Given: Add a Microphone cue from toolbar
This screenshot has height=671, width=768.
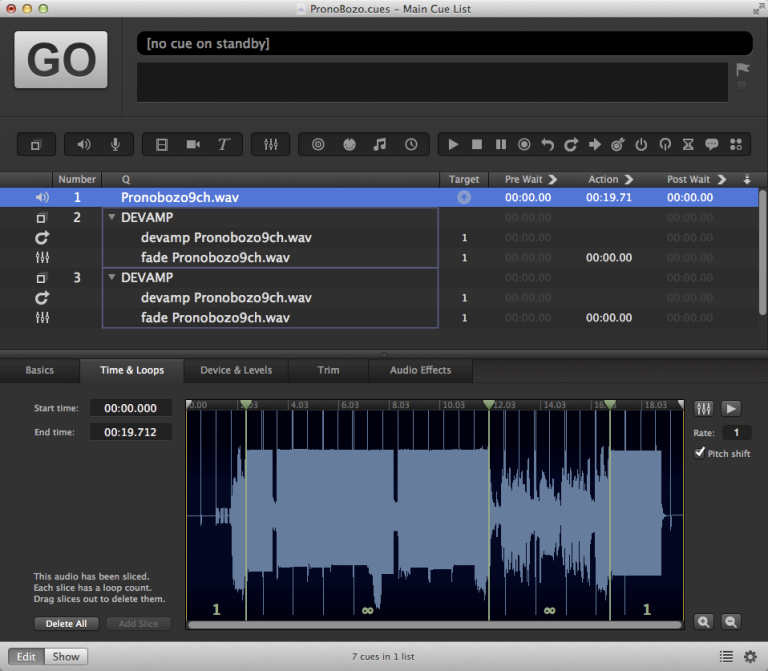Looking at the screenshot, I should pyautogui.click(x=115, y=145).
